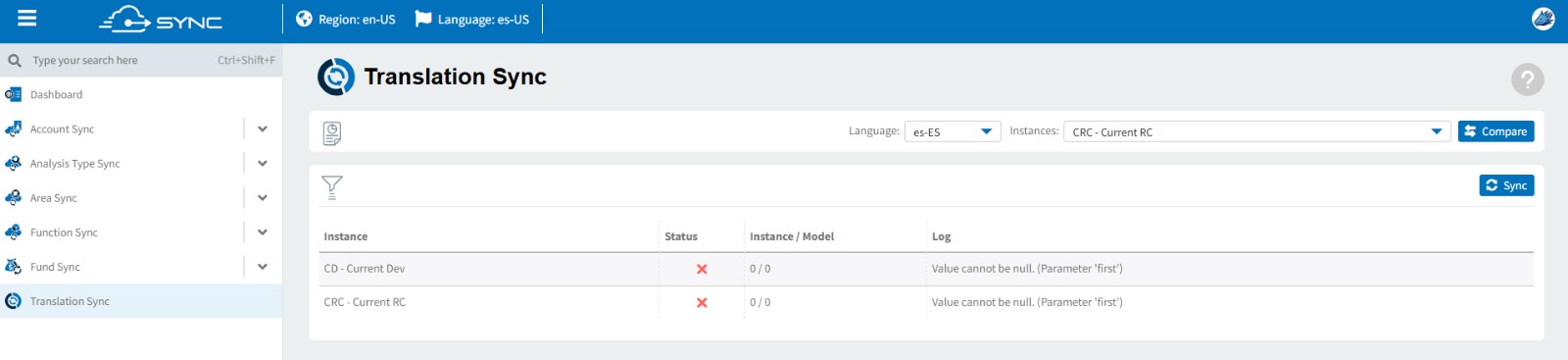This screenshot has width=1568, height=360.
Task: Click the red X status for CRC - Current RC
Action: [x=702, y=303]
